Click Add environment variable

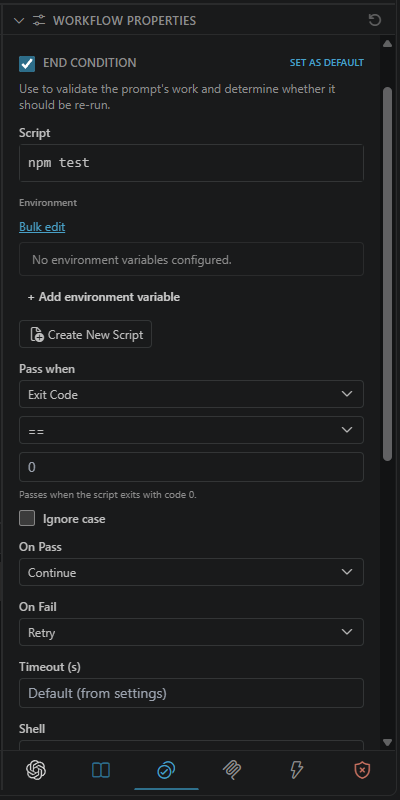(x=104, y=297)
